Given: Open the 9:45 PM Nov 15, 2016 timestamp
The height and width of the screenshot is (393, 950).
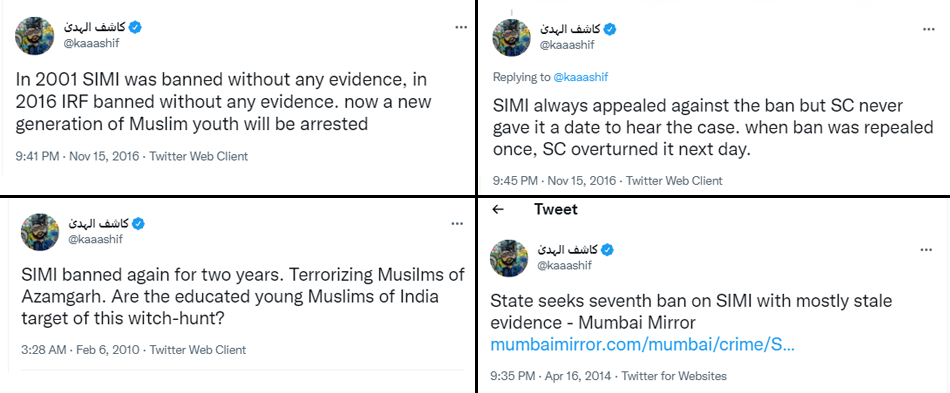Looking at the screenshot, I should (554, 180).
